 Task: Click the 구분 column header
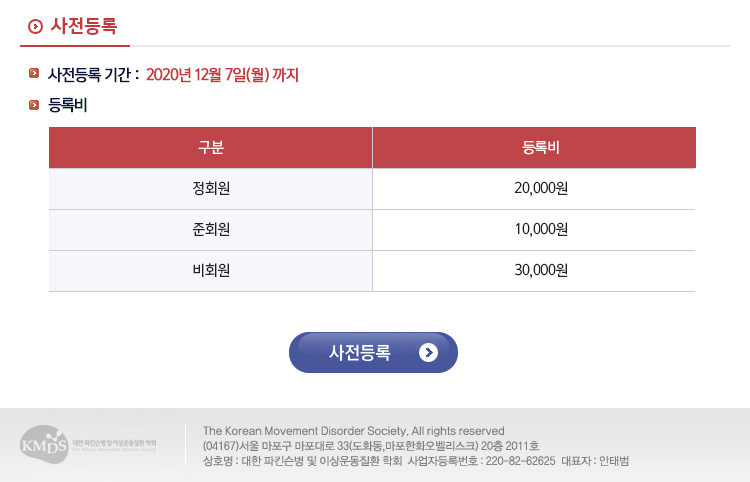pyautogui.click(x=210, y=148)
